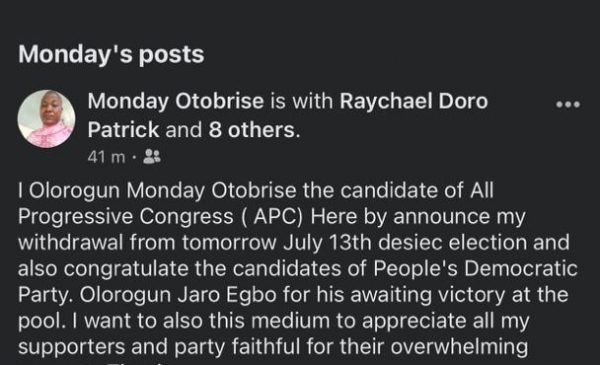Screen dimensions: 600x365
Task: Click the name 'Olorogun Jaro Egbo' in post
Action: coord(178,295)
